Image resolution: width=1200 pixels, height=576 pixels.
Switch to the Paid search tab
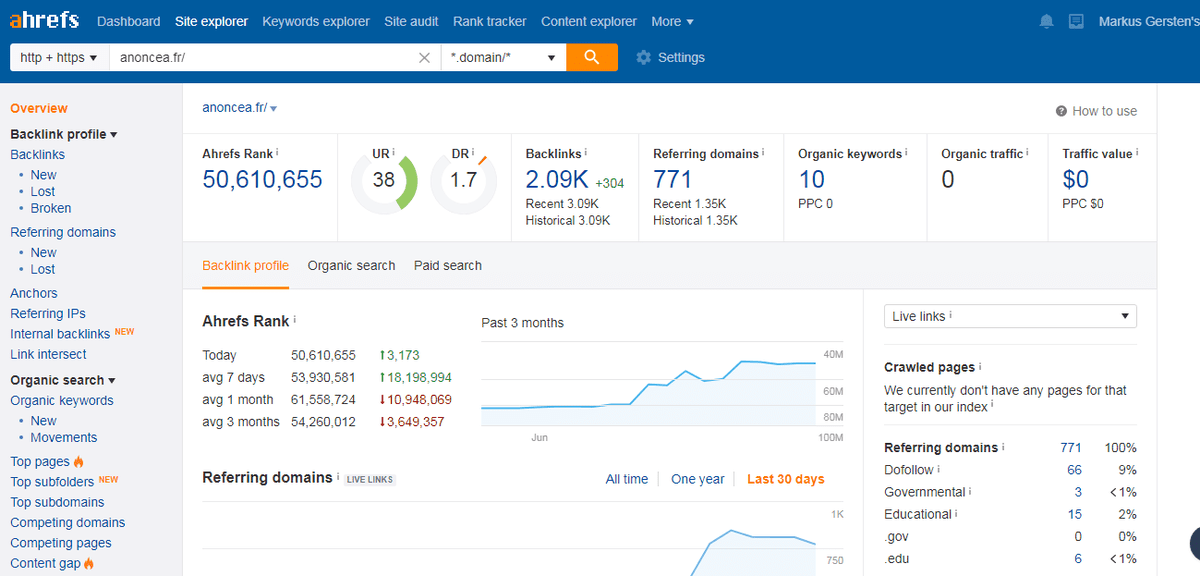click(448, 266)
